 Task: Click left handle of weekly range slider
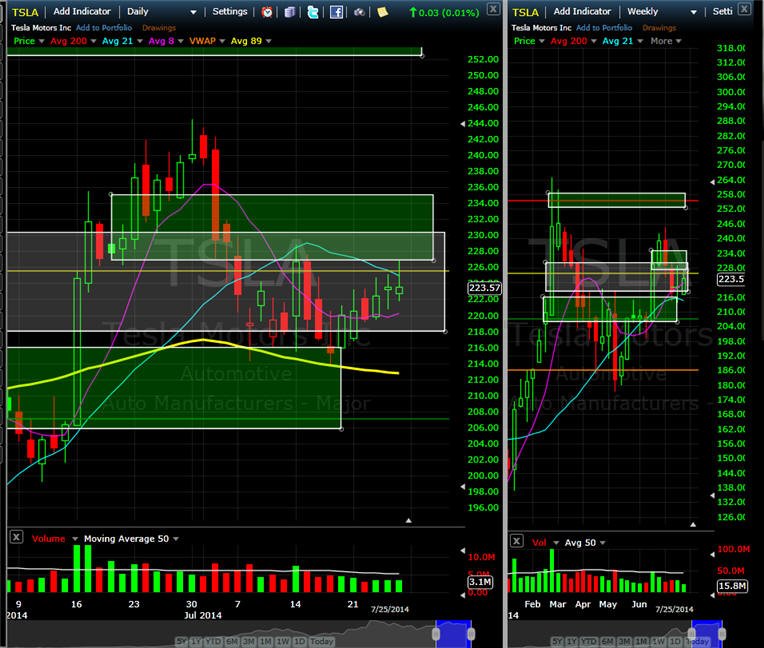(691, 634)
